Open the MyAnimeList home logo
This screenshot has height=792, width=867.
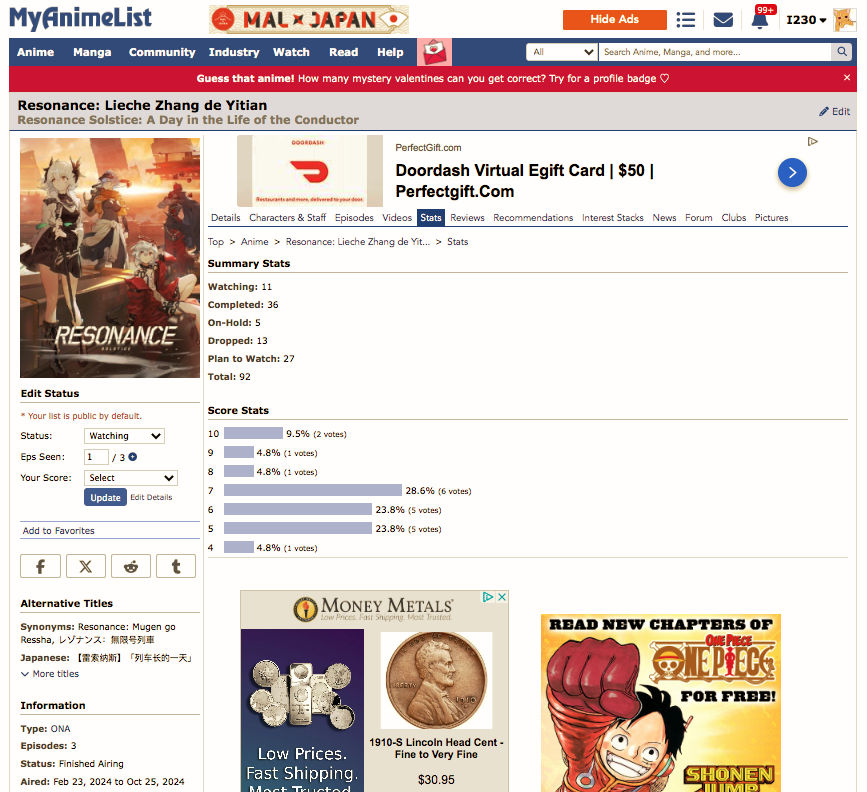pos(80,18)
